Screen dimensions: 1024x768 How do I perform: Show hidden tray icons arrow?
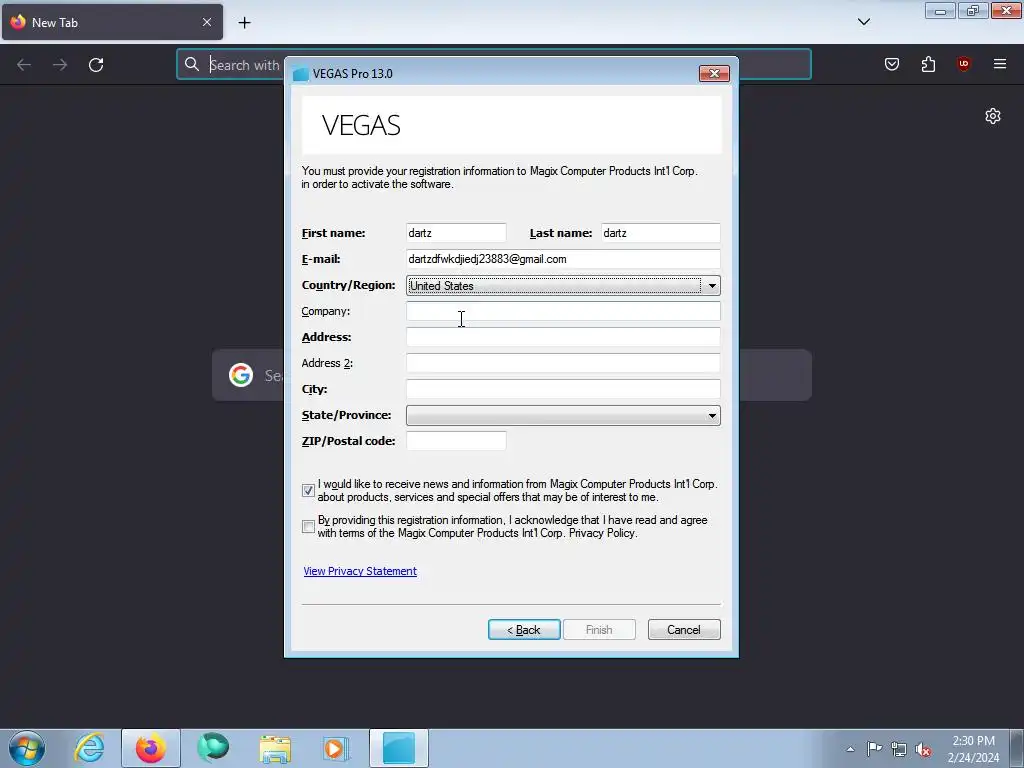(x=850, y=749)
